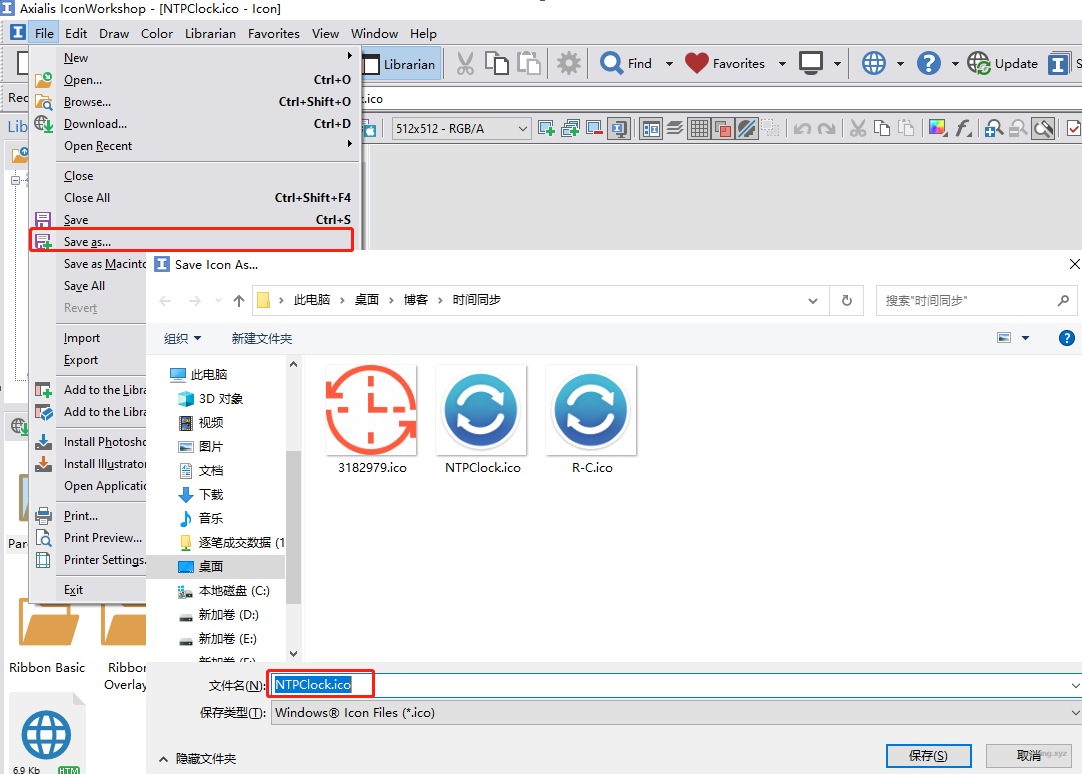1082x774 pixels.
Task: Click the color adjust icon in editor toolbar
Action: point(937,128)
